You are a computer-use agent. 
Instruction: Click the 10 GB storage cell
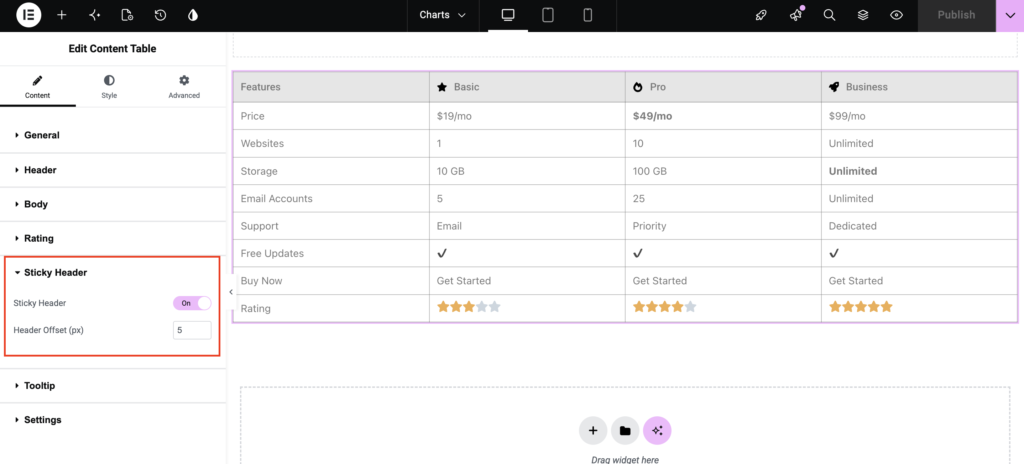pos(527,171)
